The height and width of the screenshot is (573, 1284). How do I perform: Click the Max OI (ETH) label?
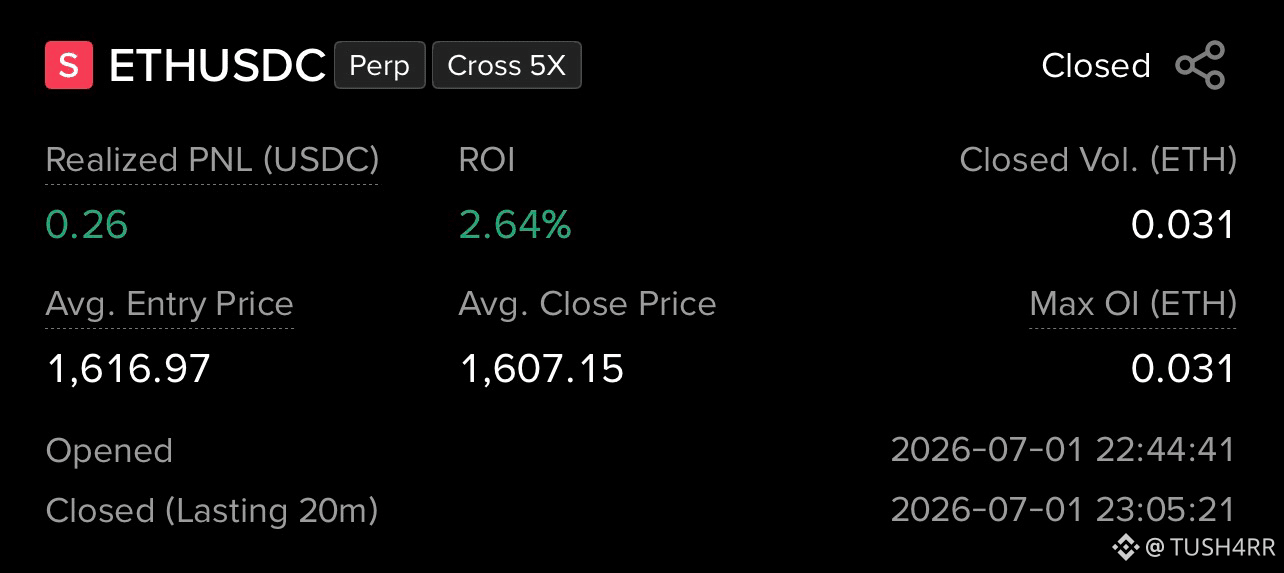1133,304
